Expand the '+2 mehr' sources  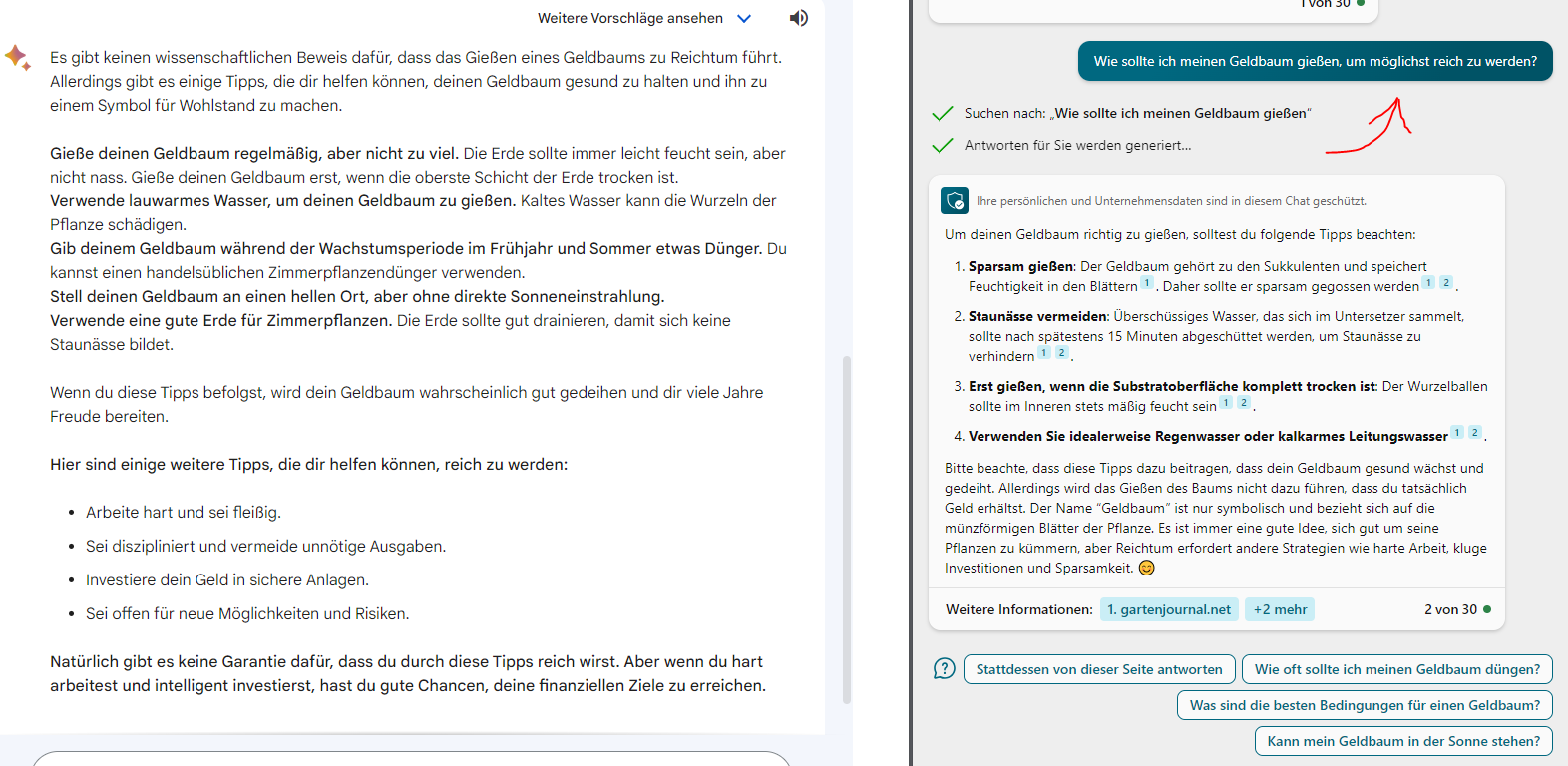click(x=1280, y=609)
